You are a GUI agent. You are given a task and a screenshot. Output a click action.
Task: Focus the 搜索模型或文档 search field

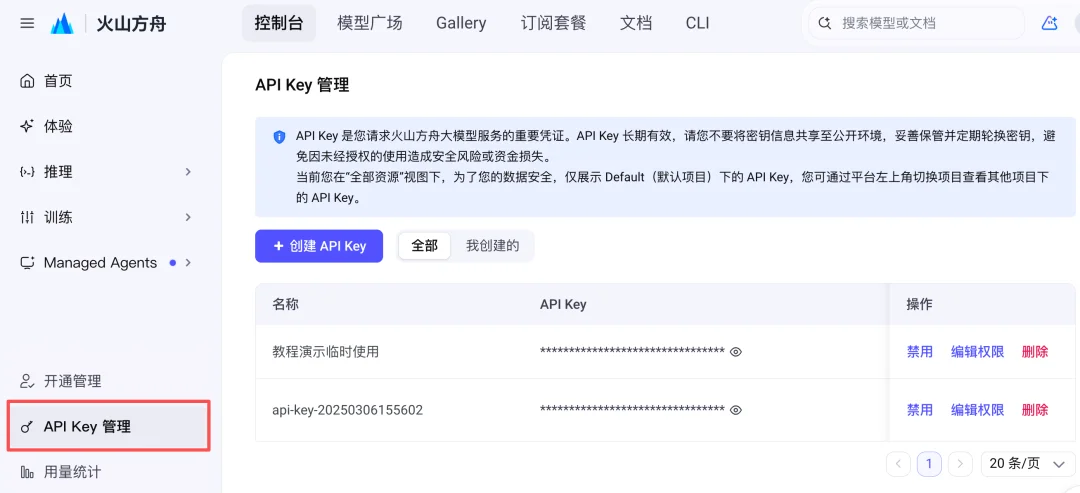click(x=916, y=24)
